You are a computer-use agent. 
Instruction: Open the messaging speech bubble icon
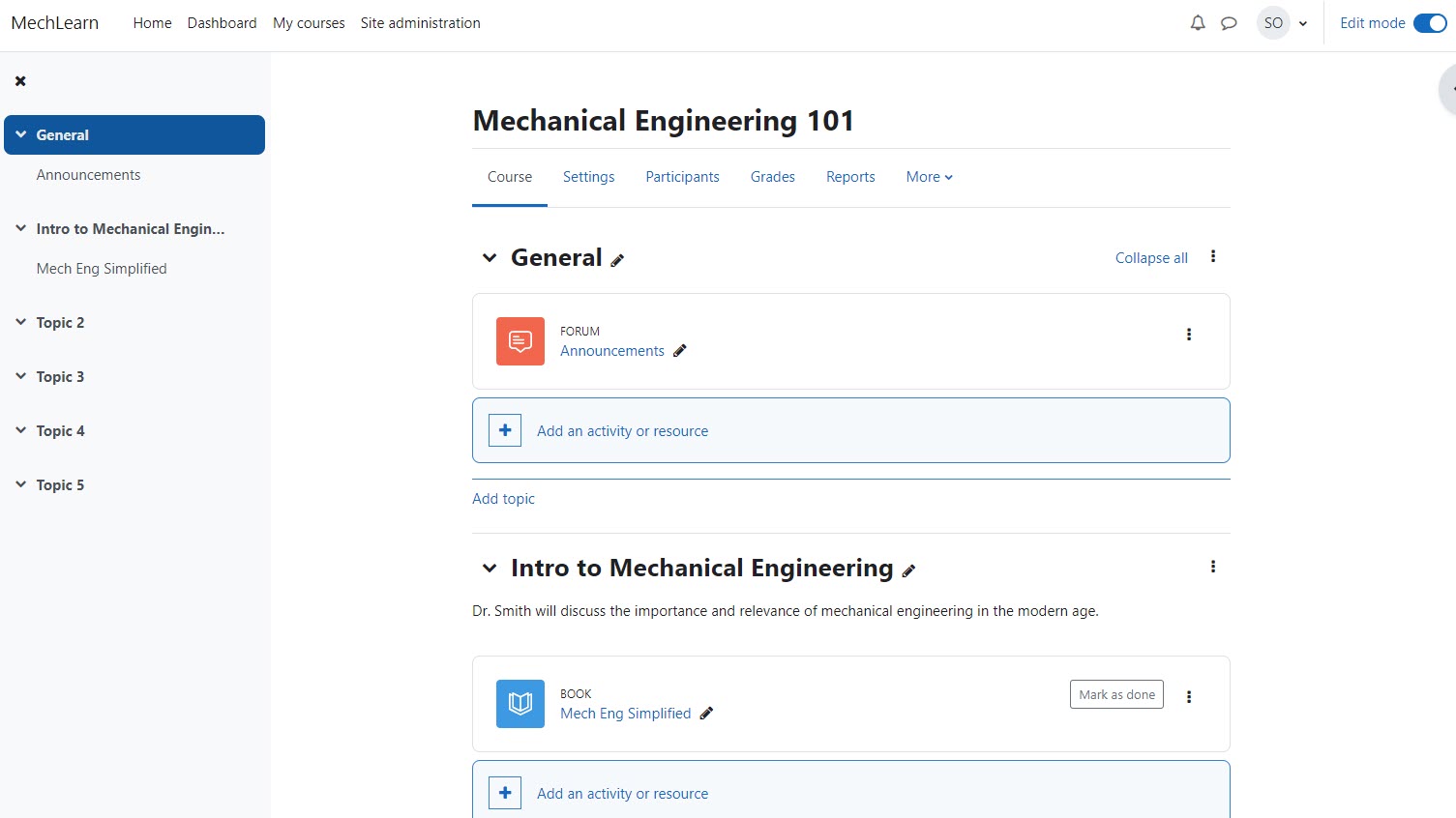coord(1229,23)
